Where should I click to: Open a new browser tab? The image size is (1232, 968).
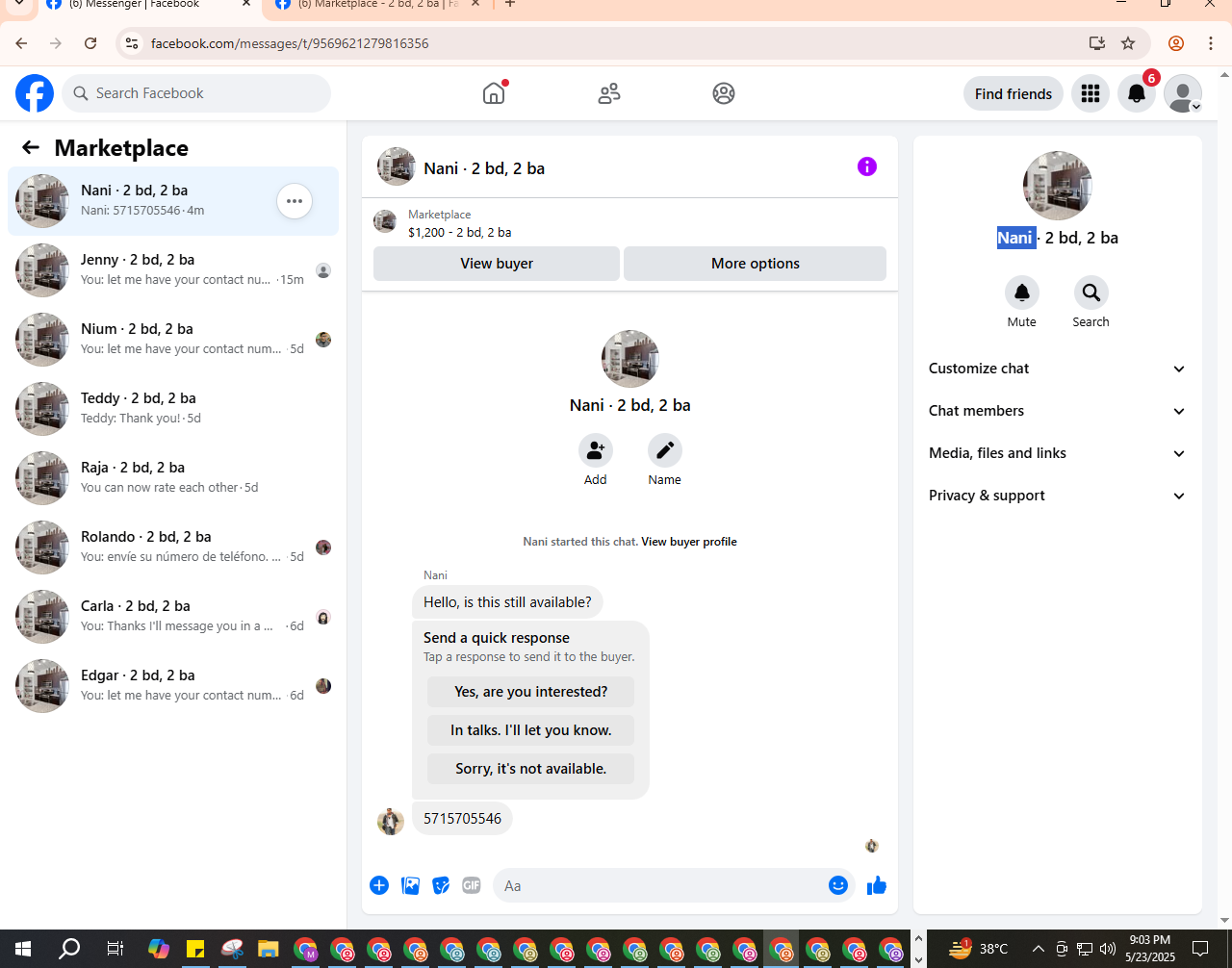(x=510, y=4)
